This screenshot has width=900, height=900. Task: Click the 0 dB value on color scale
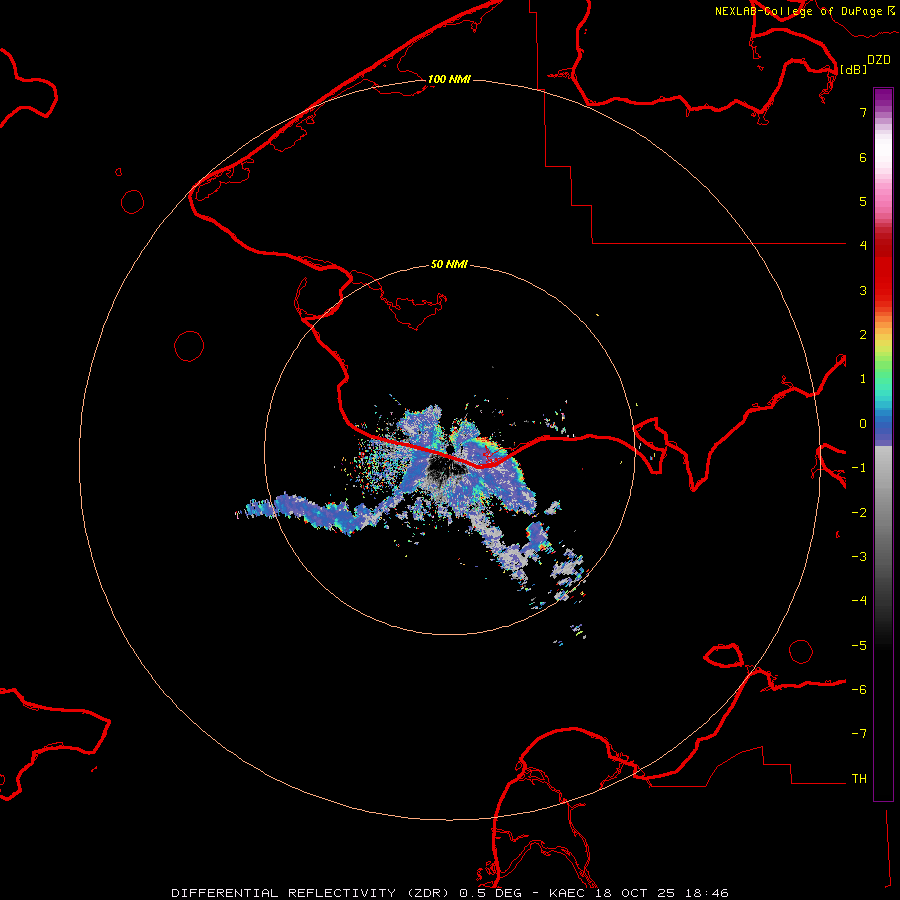[863, 424]
